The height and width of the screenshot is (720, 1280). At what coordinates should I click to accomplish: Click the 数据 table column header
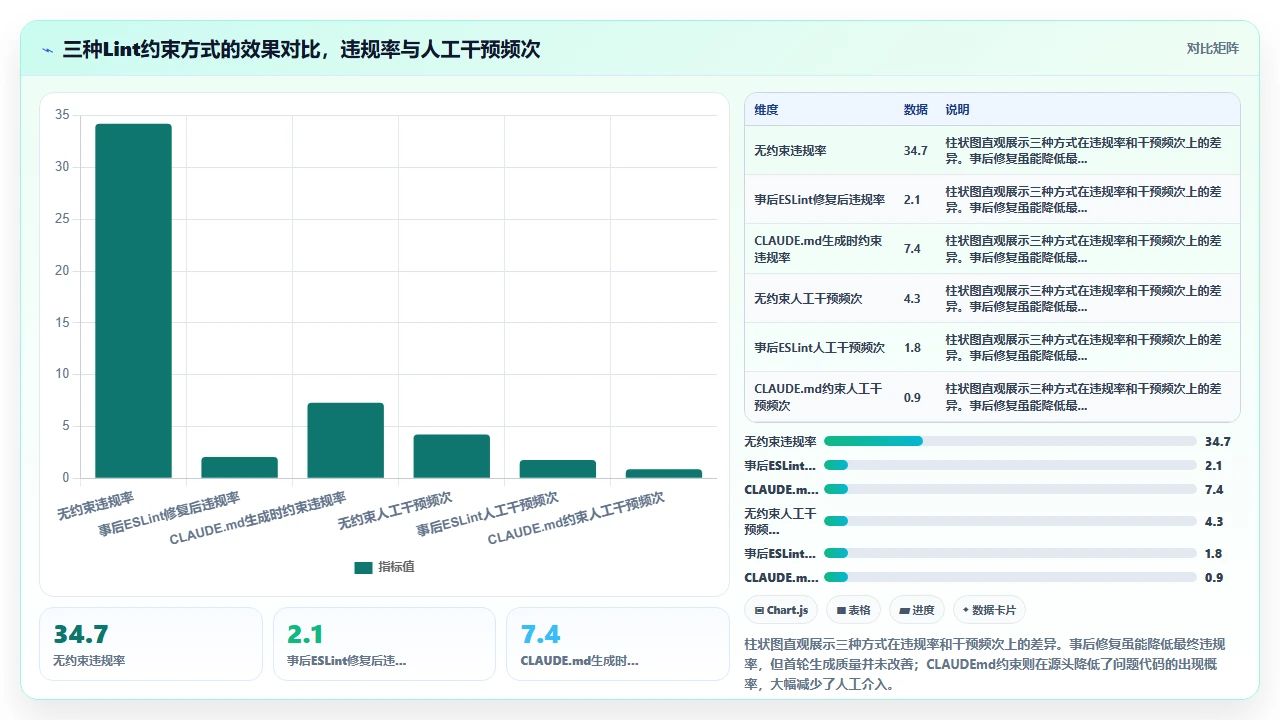(915, 110)
